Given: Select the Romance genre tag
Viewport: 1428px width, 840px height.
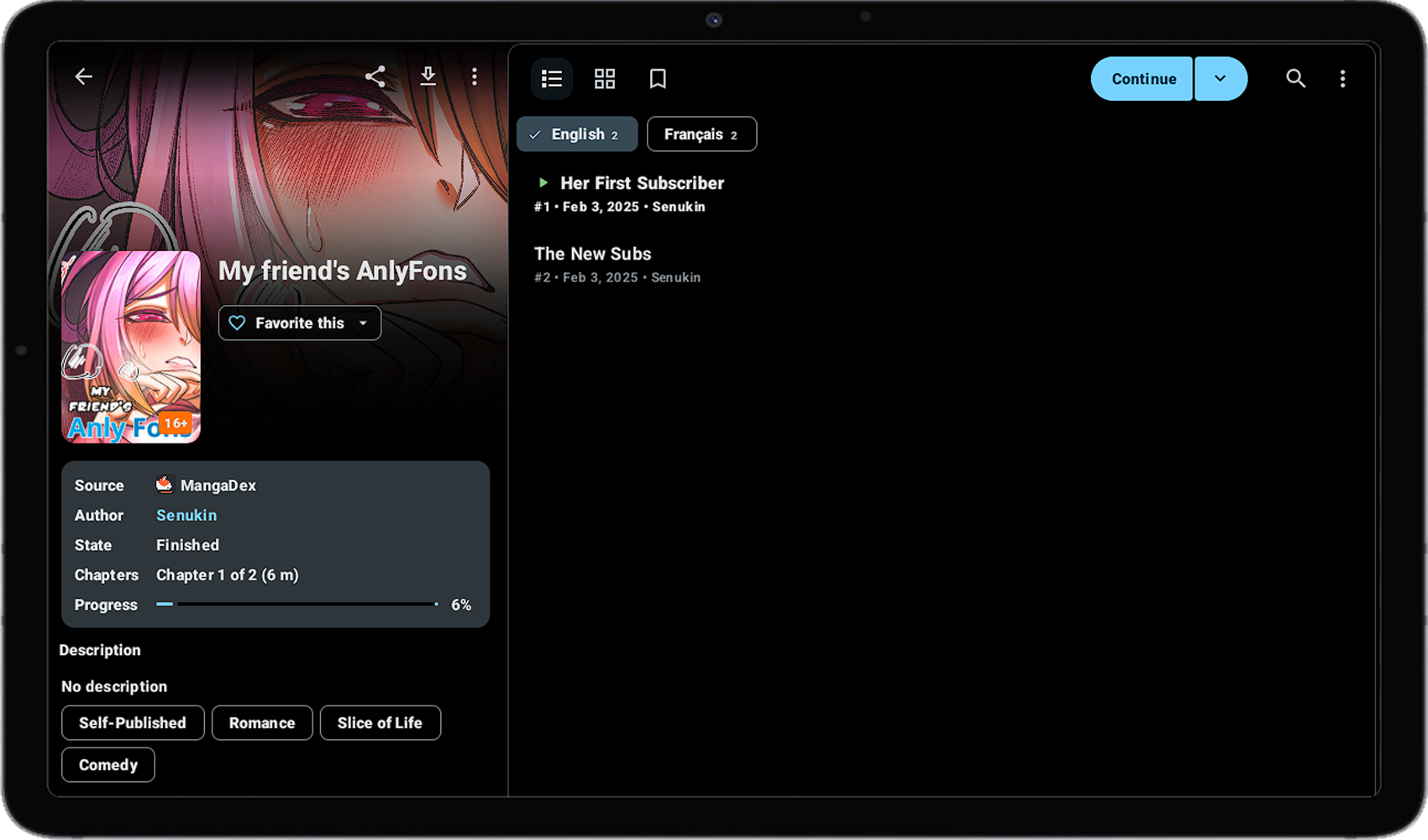Looking at the screenshot, I should 262,722.
